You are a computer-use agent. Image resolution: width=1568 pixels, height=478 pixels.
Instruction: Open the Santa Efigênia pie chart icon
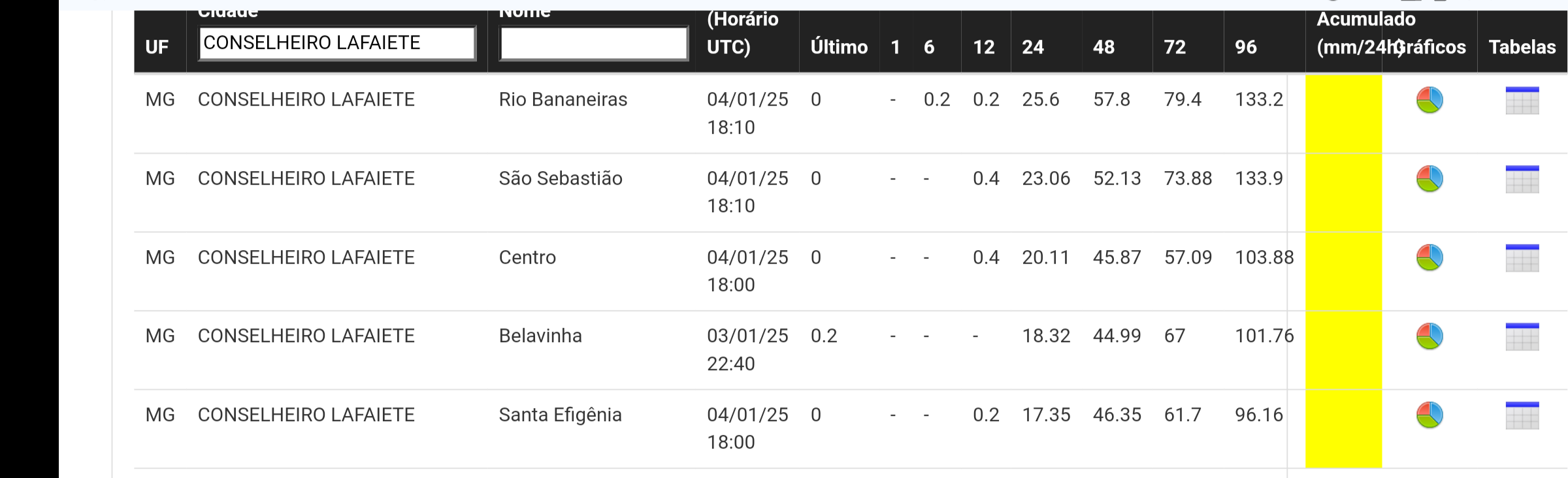pyautogui.click(x=1429, y=415)
